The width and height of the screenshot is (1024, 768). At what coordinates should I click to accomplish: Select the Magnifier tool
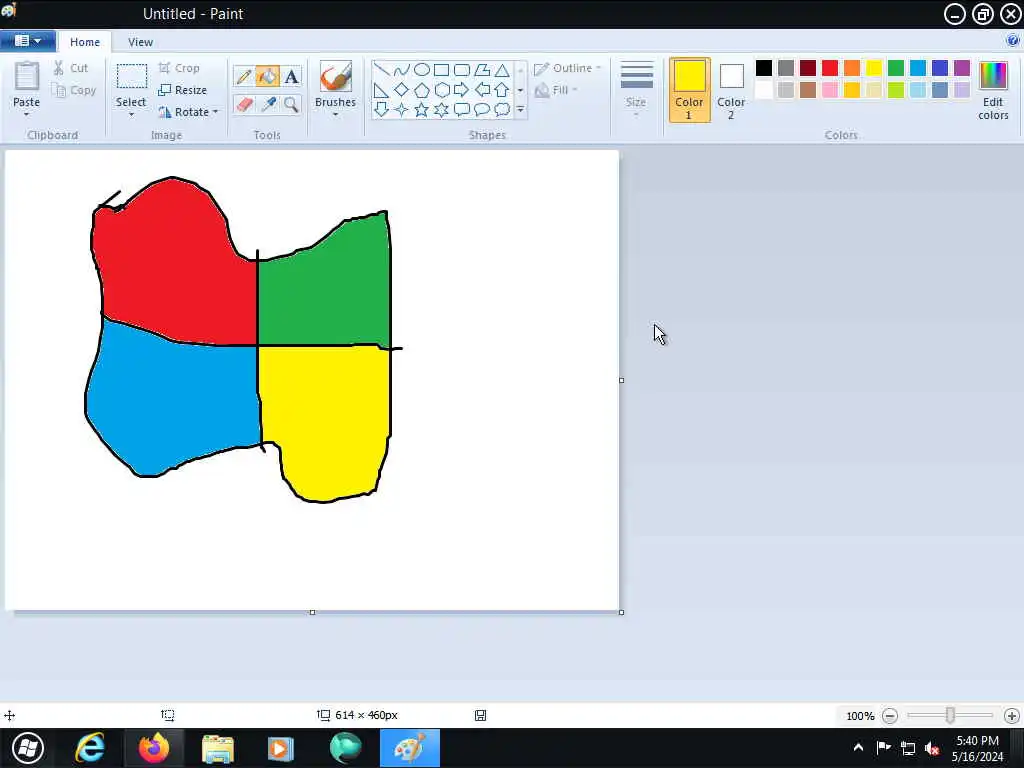tap(291, 104)
